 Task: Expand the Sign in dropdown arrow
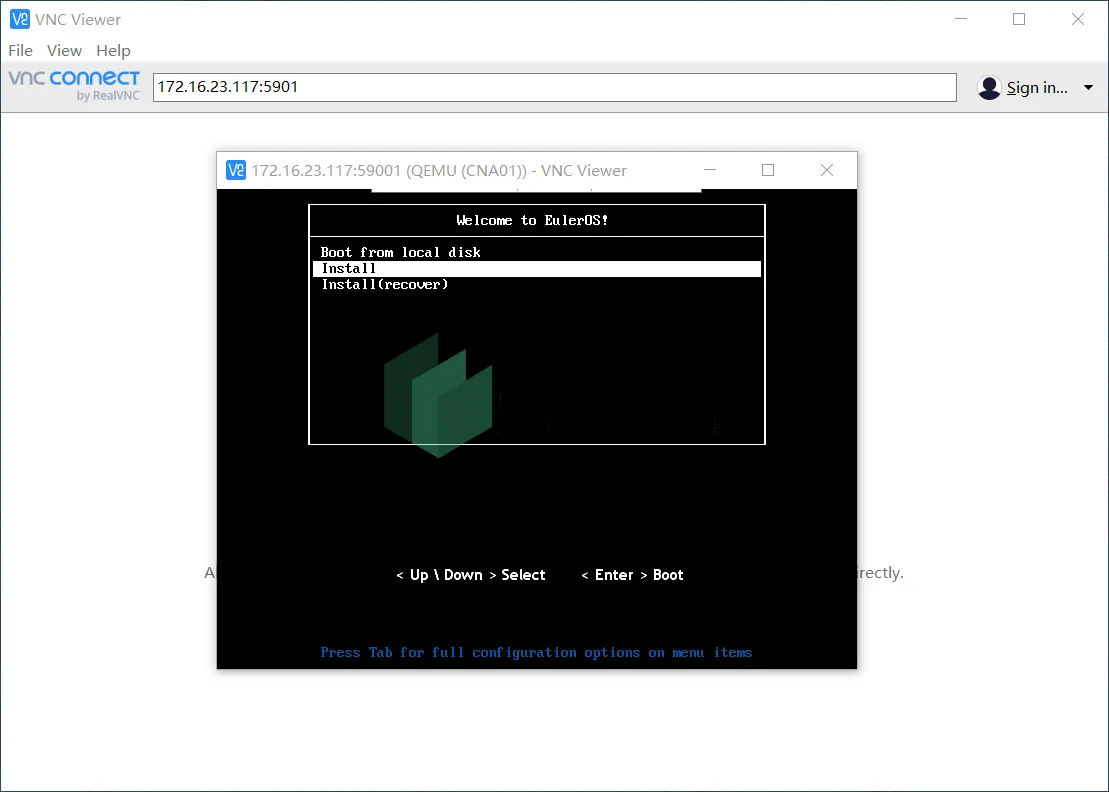[x=1088, y=88]
